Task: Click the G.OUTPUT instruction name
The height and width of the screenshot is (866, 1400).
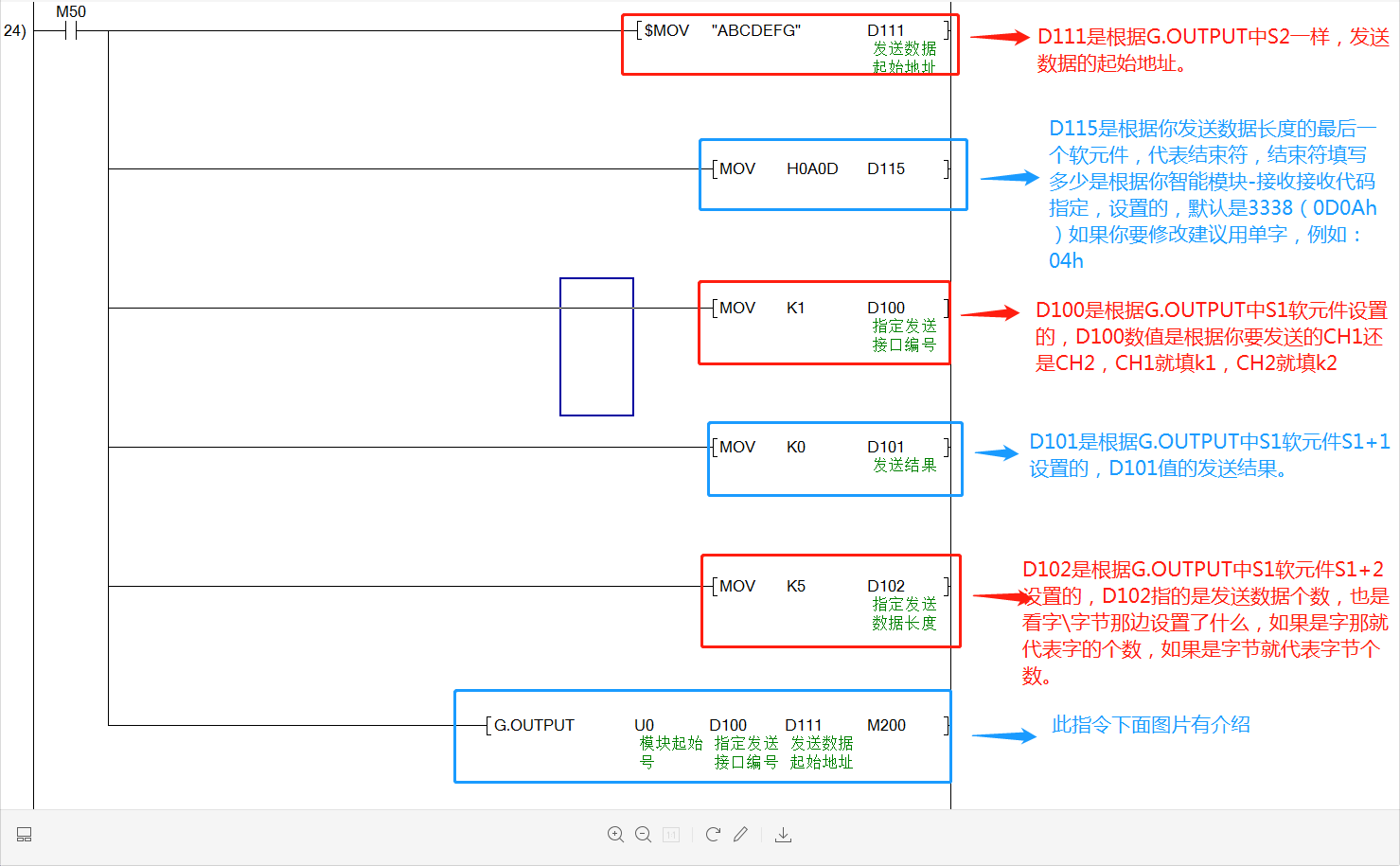Action: coord(534,726)
